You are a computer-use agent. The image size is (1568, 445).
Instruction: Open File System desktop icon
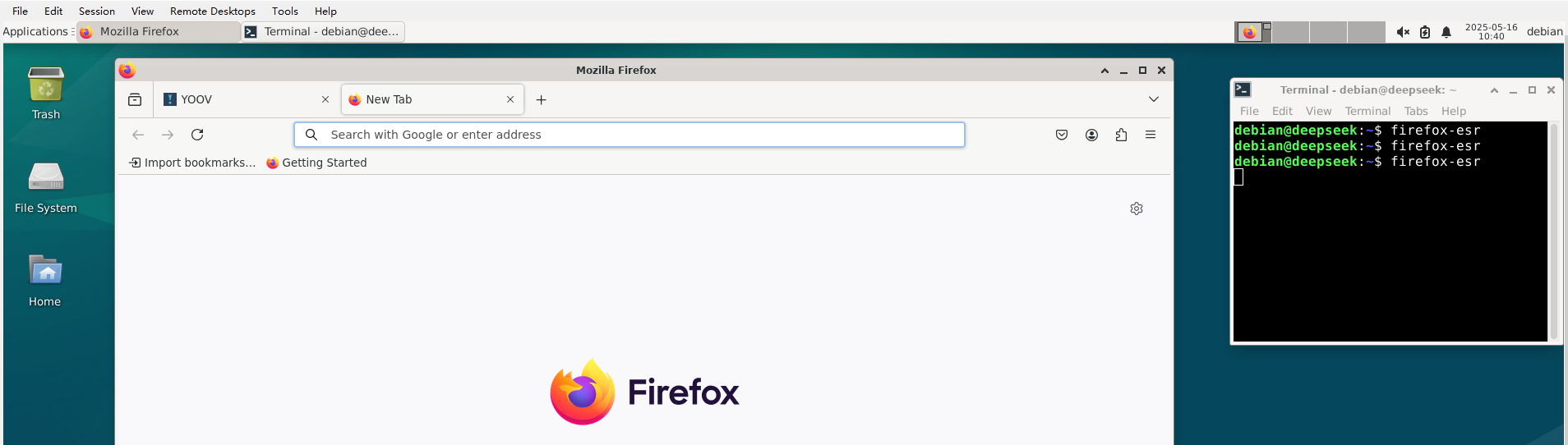[46, 187]
